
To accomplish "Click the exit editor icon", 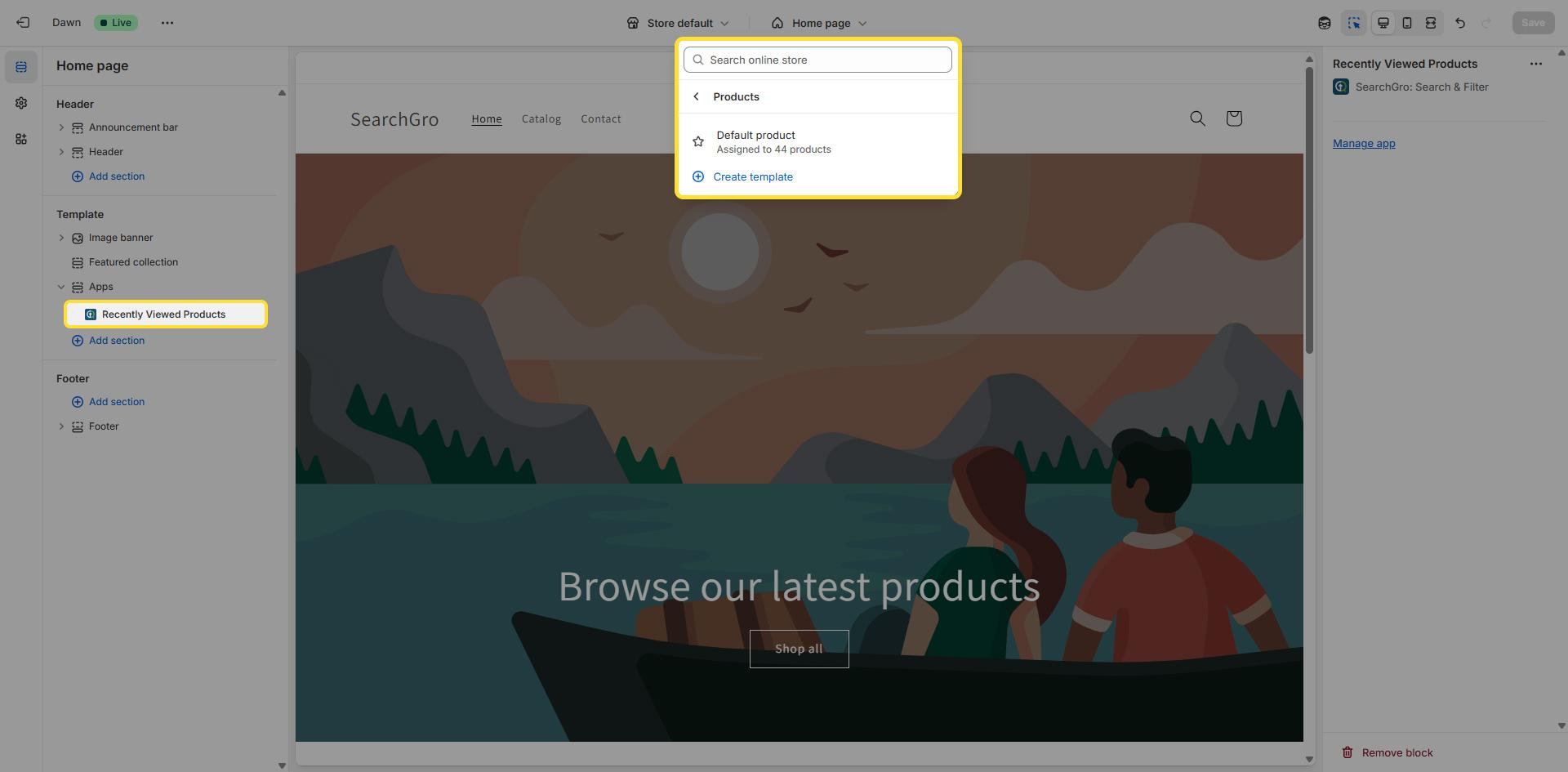I will [x=23, y=23].
